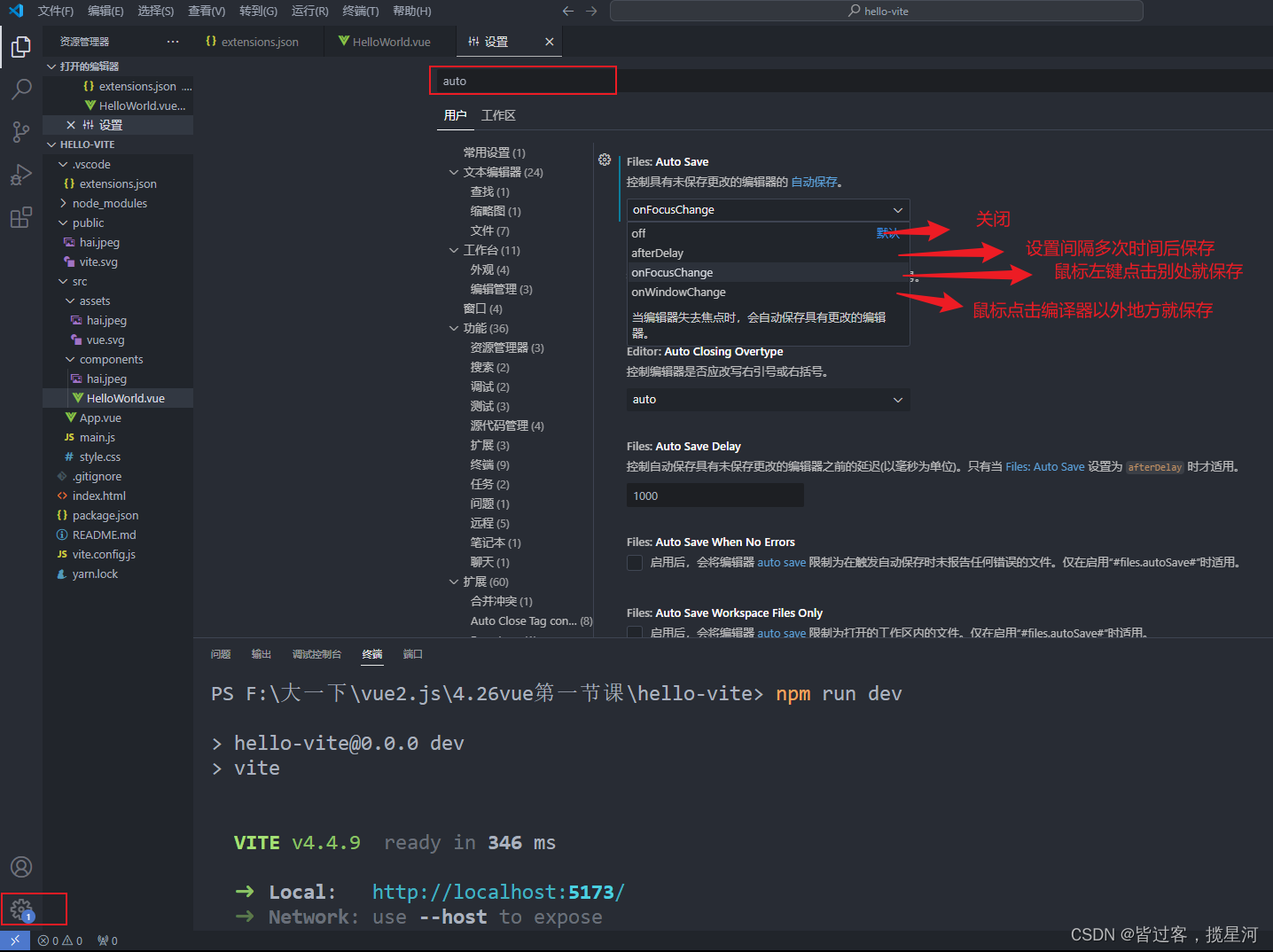This screenshot has width=1273, height=952.
Task: Open the Source Control view icon
Action: tap(21, 132)
